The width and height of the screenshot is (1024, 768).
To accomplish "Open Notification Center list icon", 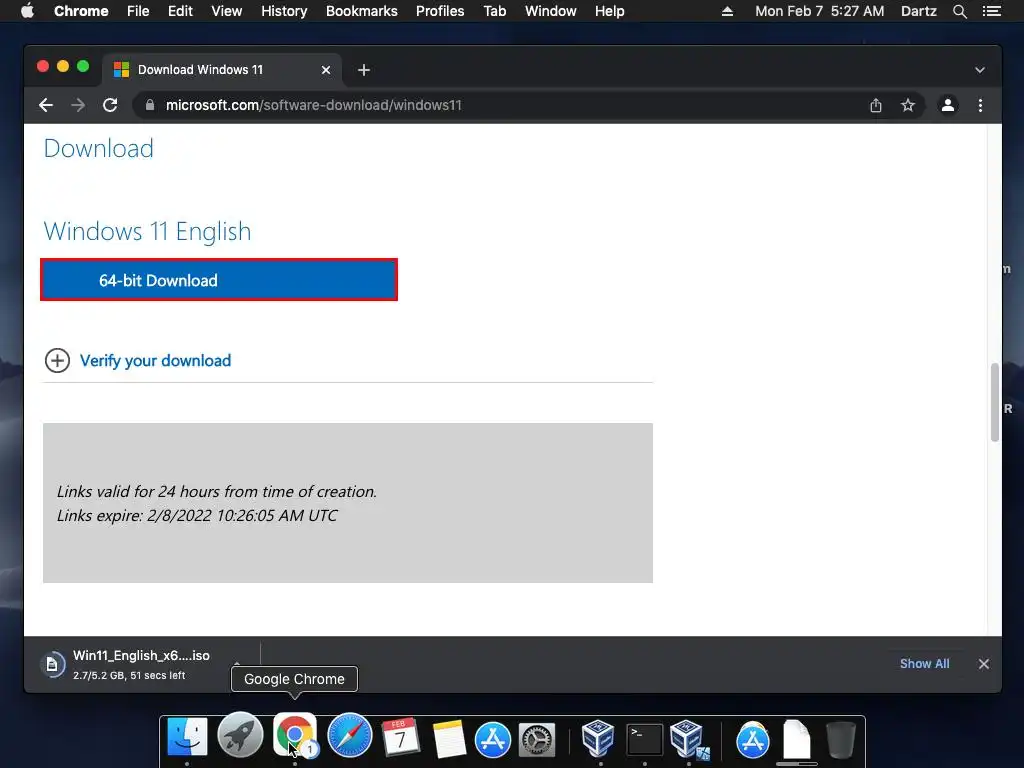I will pos(991,11).
